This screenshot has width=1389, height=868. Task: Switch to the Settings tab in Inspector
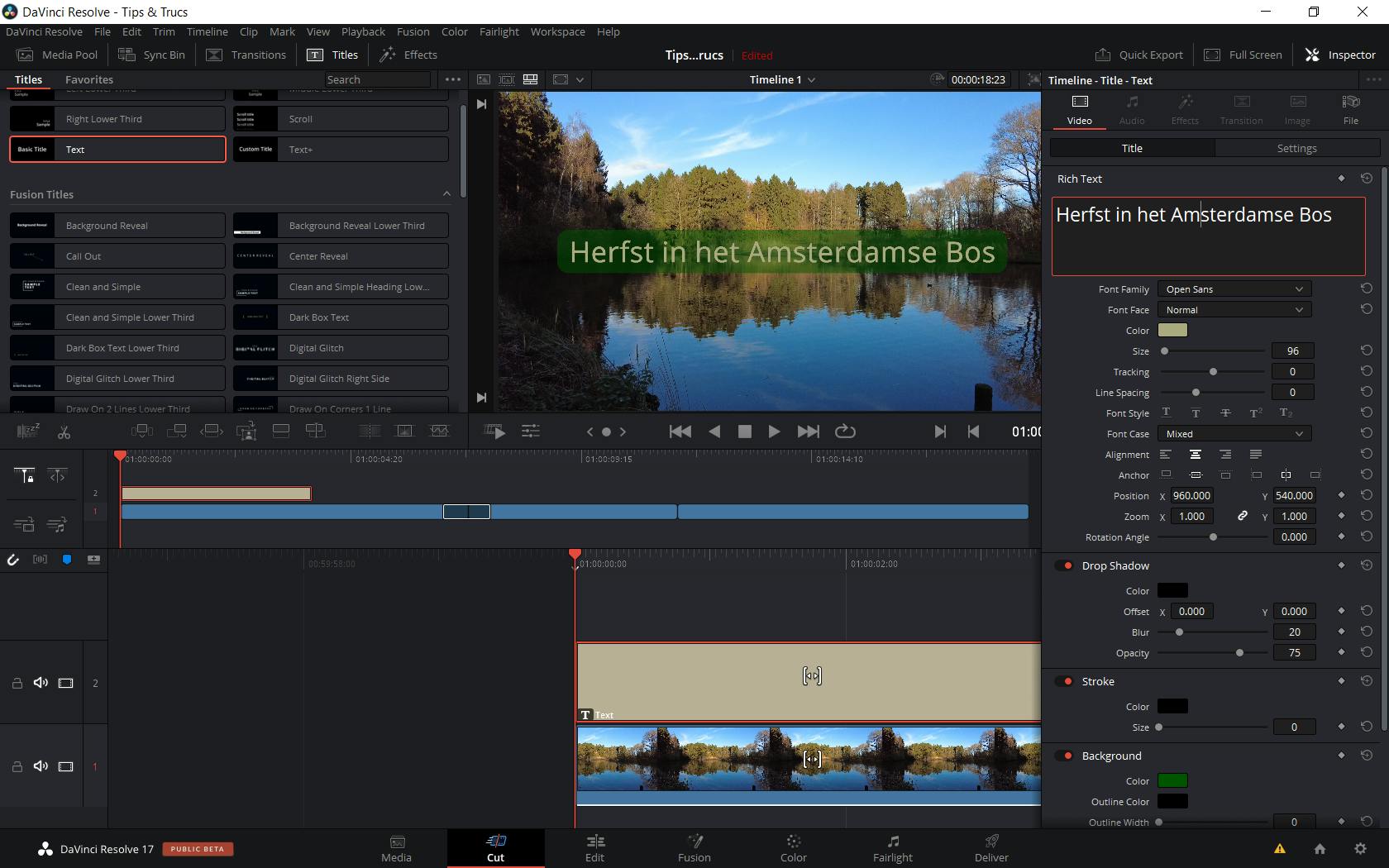click(1296, 148)
